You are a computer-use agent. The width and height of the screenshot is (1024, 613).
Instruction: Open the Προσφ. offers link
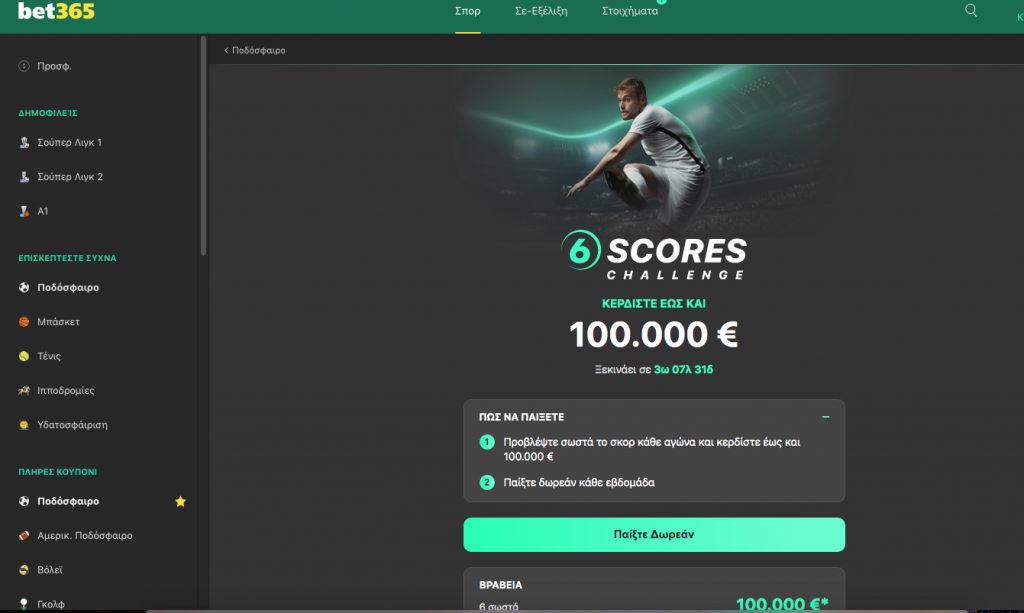[x=54, y=66]
